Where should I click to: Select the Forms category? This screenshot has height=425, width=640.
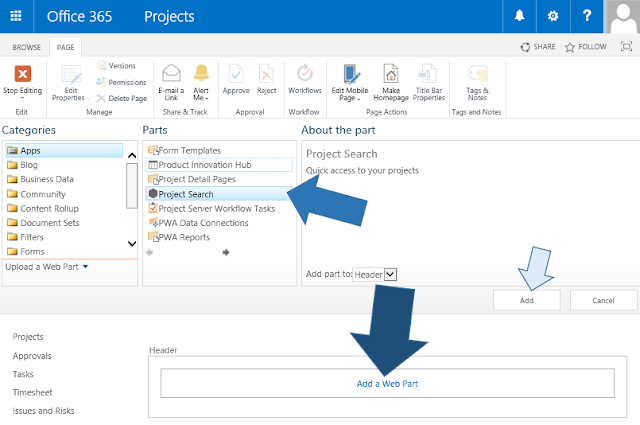26,251
